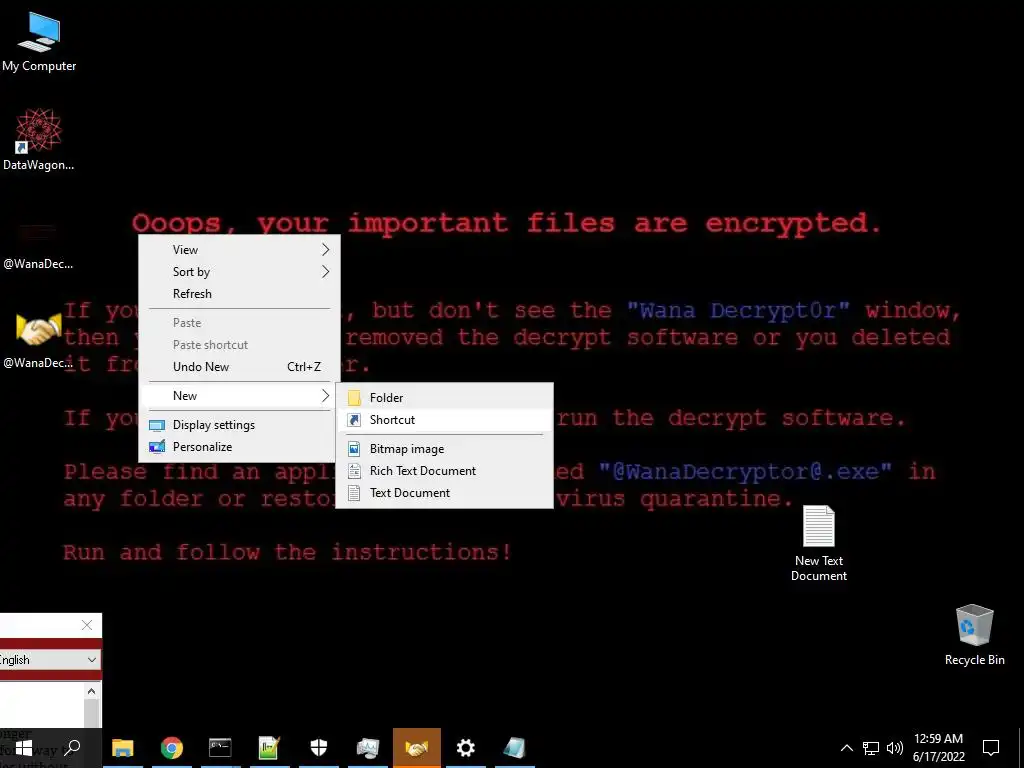Create a new Text Document
Screen dimensions: 1024x768
point(444,493)
